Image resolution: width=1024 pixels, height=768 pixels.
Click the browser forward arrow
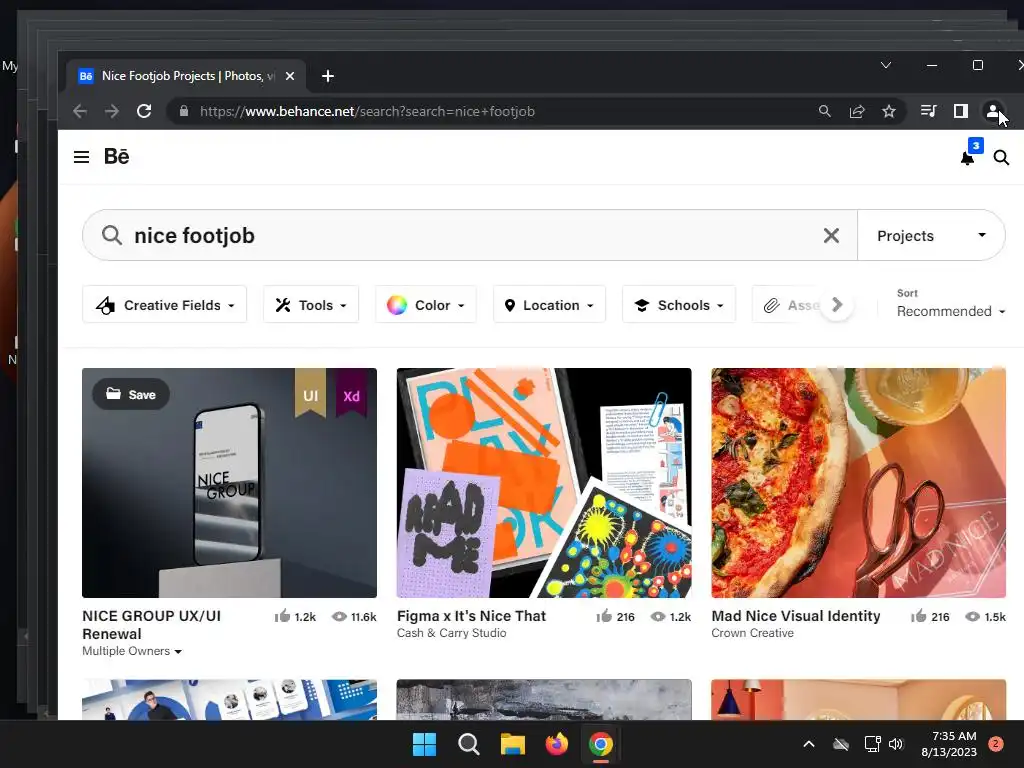point(112,111)
